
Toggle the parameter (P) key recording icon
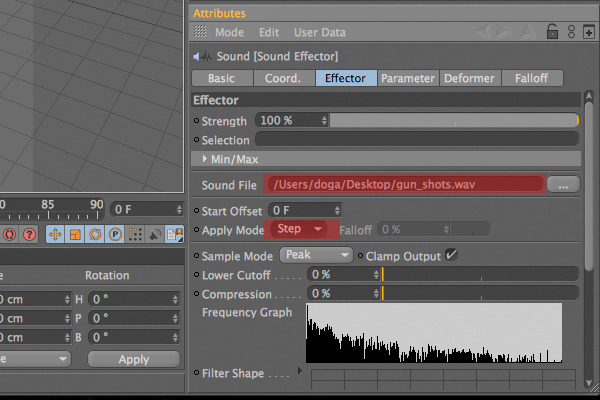coord(115,234)
